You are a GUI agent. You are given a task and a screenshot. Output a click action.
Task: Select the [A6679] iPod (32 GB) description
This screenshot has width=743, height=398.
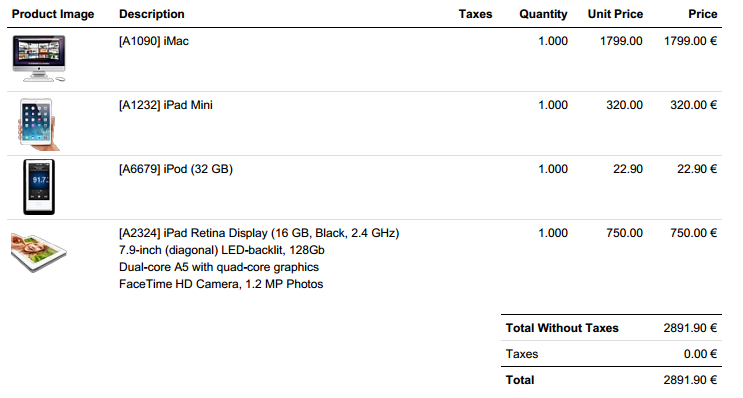pyautogui.click(x=176, y=169)
